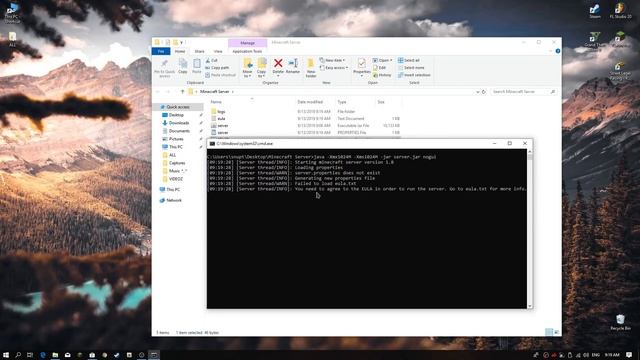640x360 pixels.
Task: Sort by the Type column header
Action: pyautogui.click(x=342, y=102)
